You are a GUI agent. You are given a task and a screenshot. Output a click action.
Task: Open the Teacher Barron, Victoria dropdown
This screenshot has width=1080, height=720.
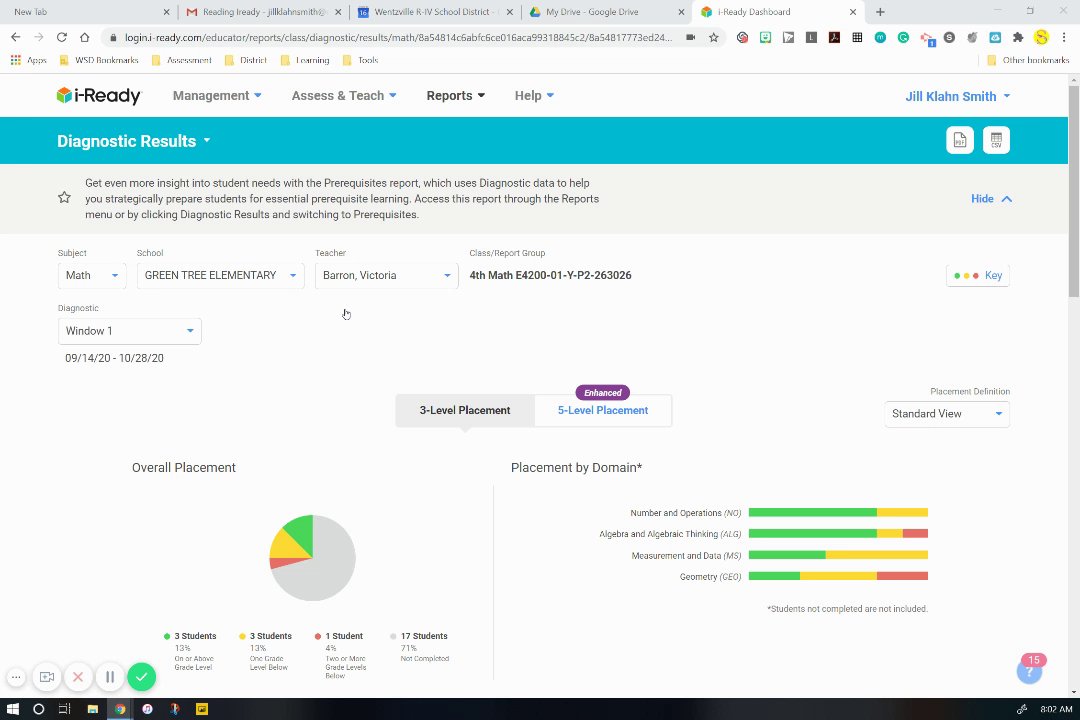386,276
